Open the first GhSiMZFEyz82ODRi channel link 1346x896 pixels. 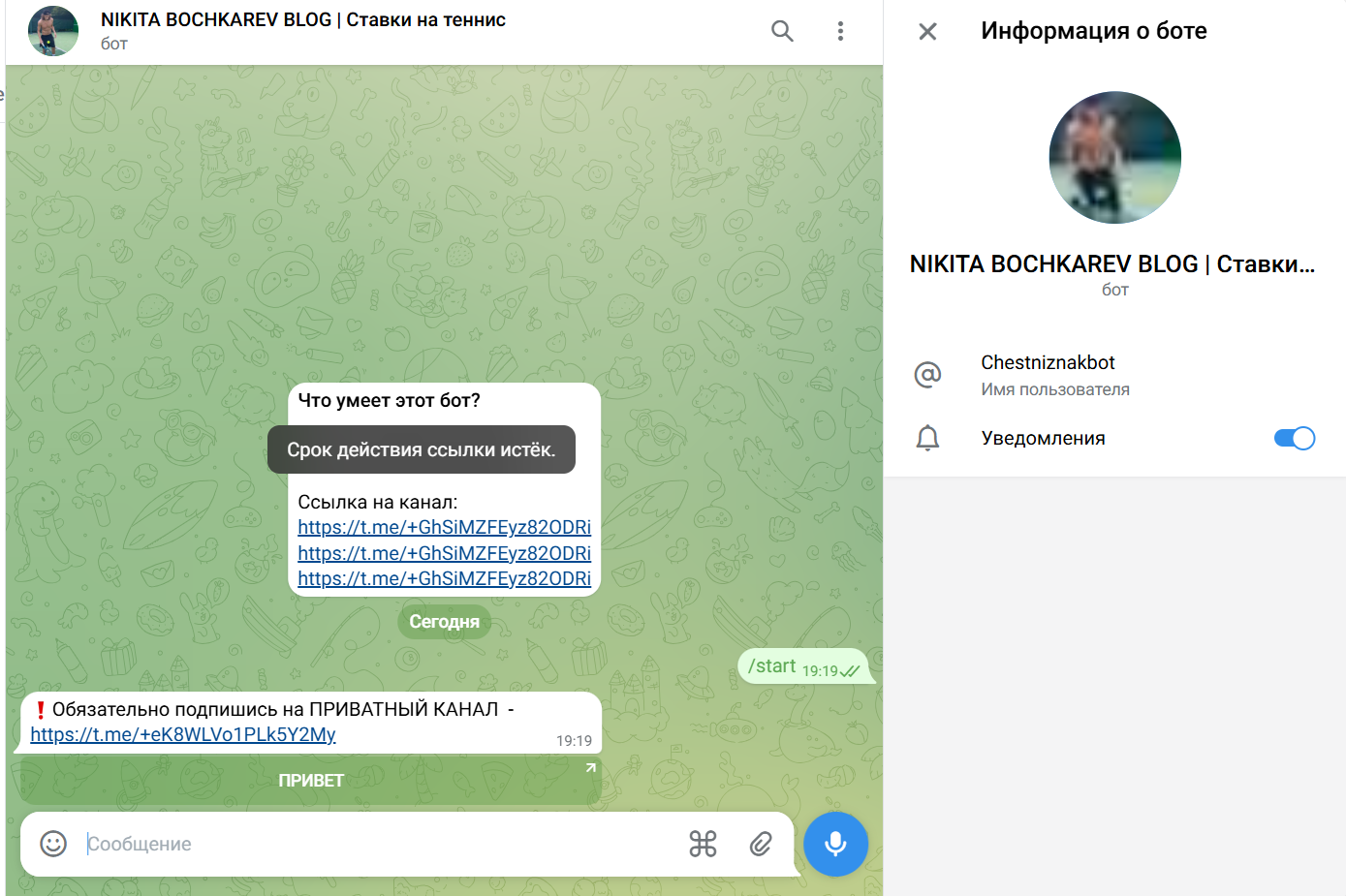[x=444, y=527]
